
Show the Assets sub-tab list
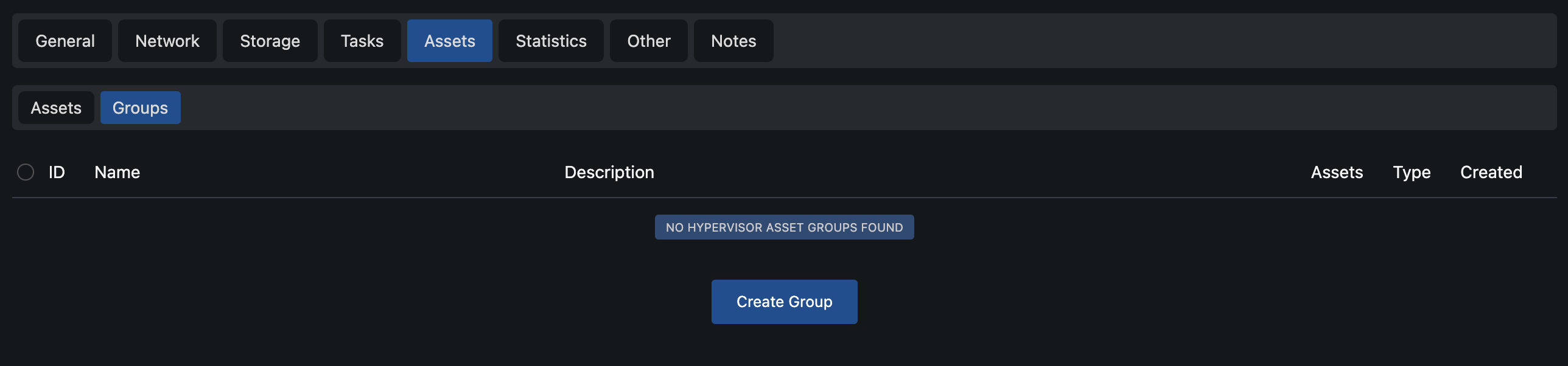click(56, 108)
